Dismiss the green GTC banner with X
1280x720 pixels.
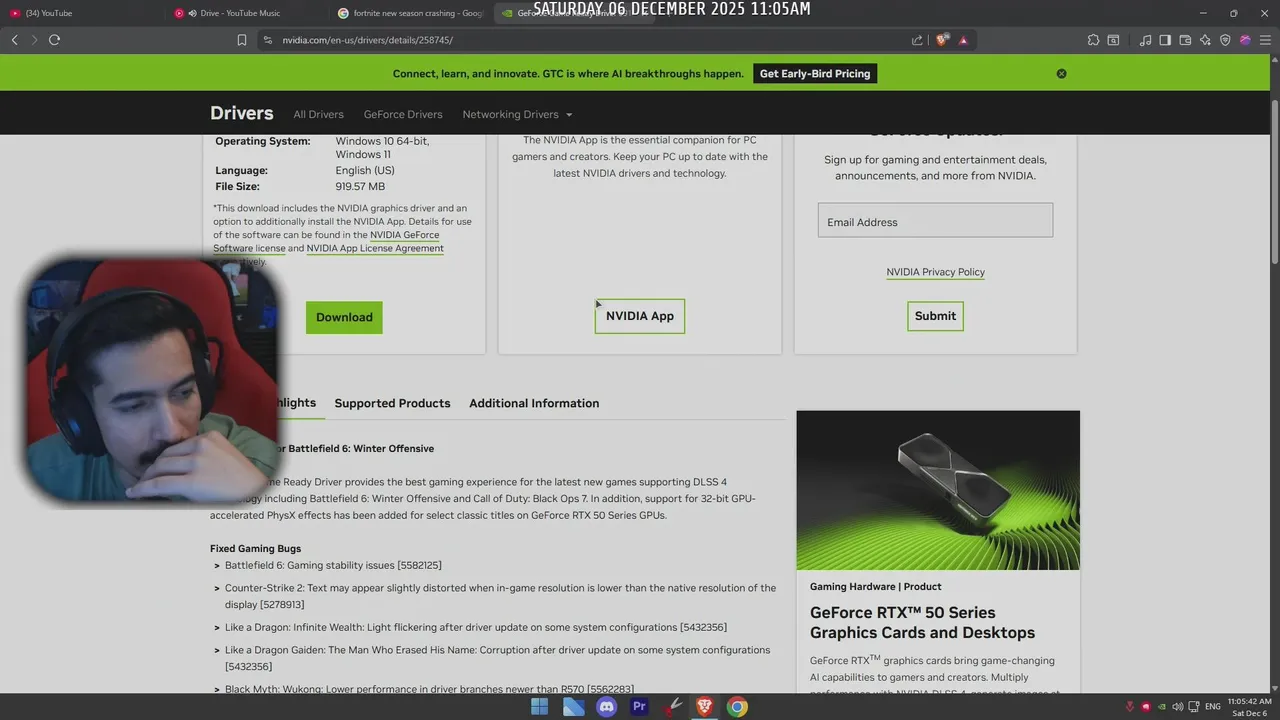coord(1061,74)
